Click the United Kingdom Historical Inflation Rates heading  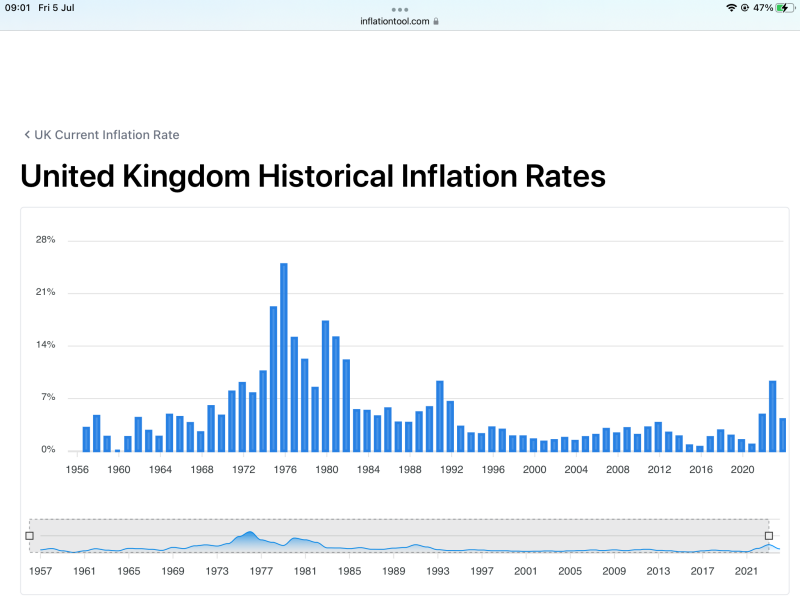[x=313, y=177]
